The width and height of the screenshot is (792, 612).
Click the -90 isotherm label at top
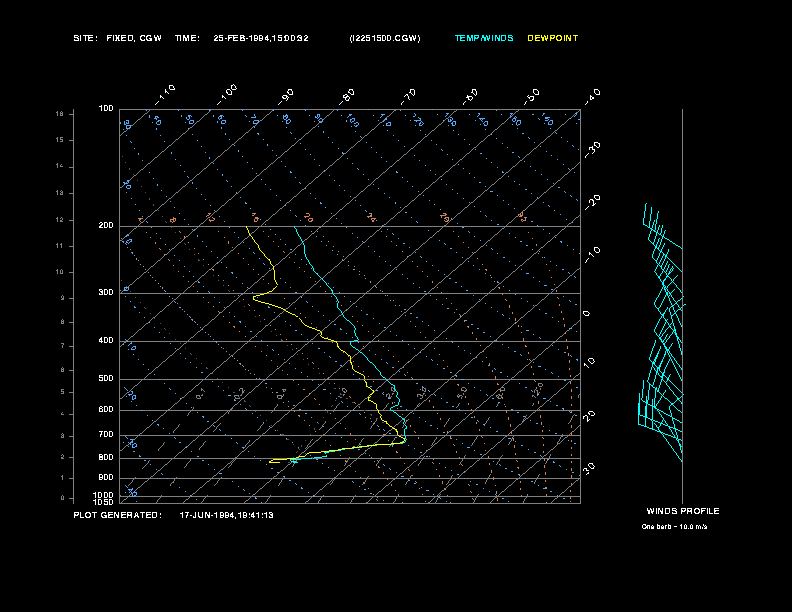click(286, 97)
